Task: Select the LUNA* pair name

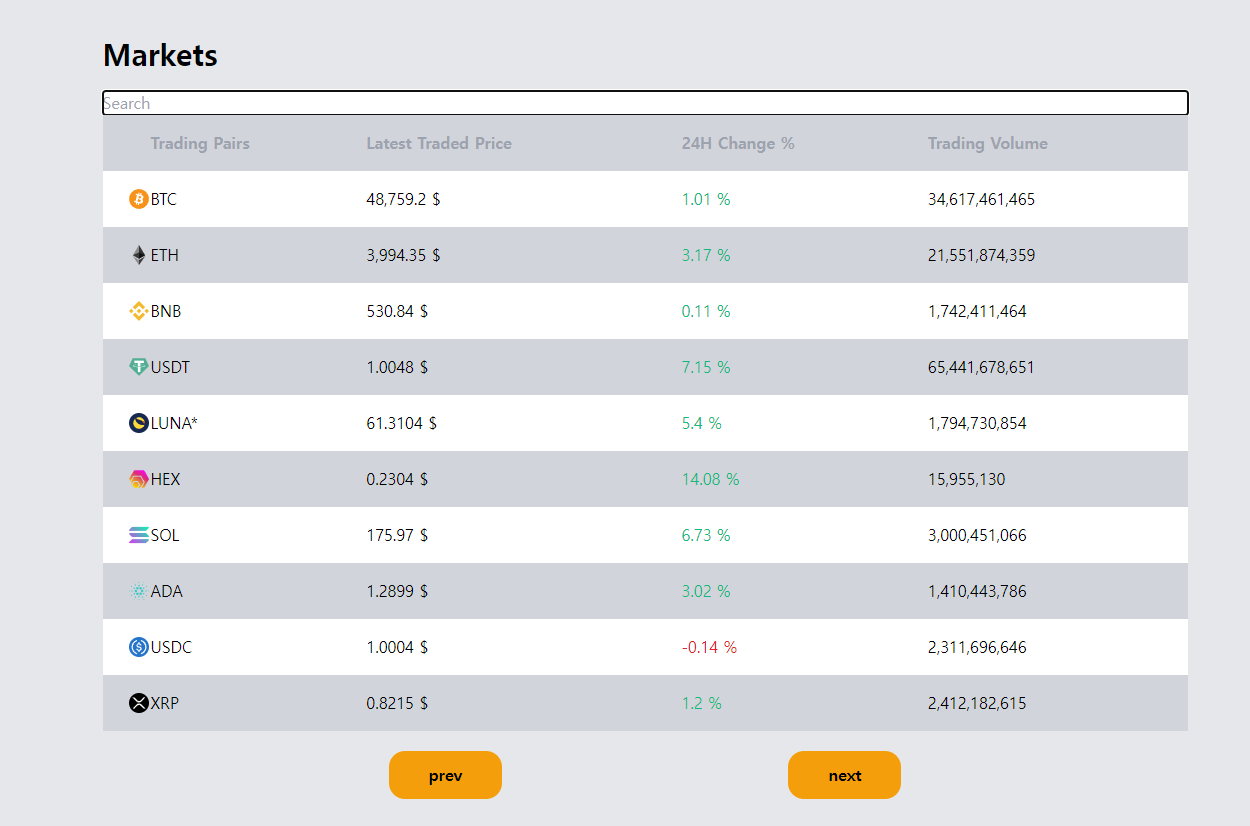Action: 174,423
